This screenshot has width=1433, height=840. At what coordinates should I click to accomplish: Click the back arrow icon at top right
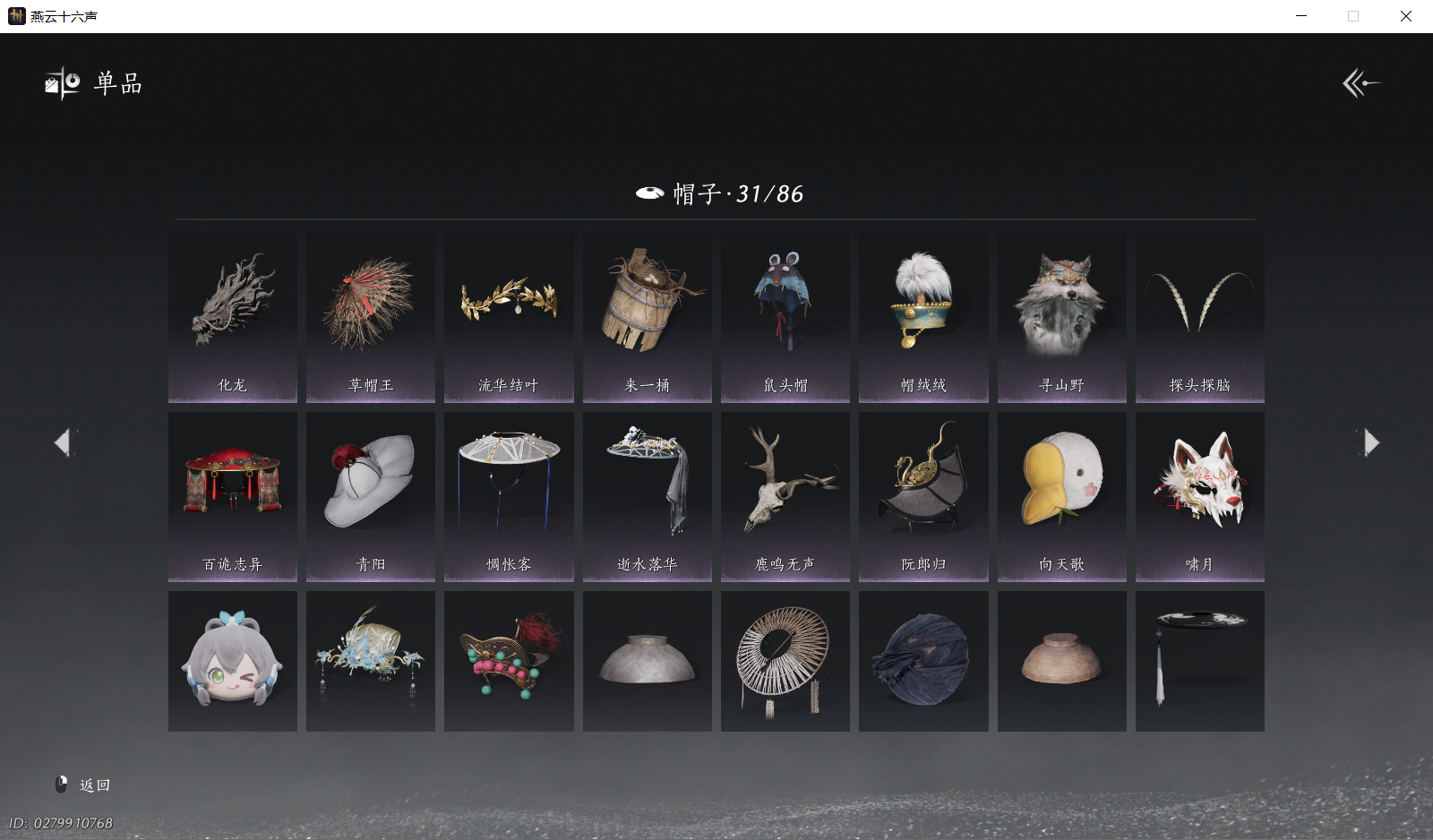pos(1360,83)
